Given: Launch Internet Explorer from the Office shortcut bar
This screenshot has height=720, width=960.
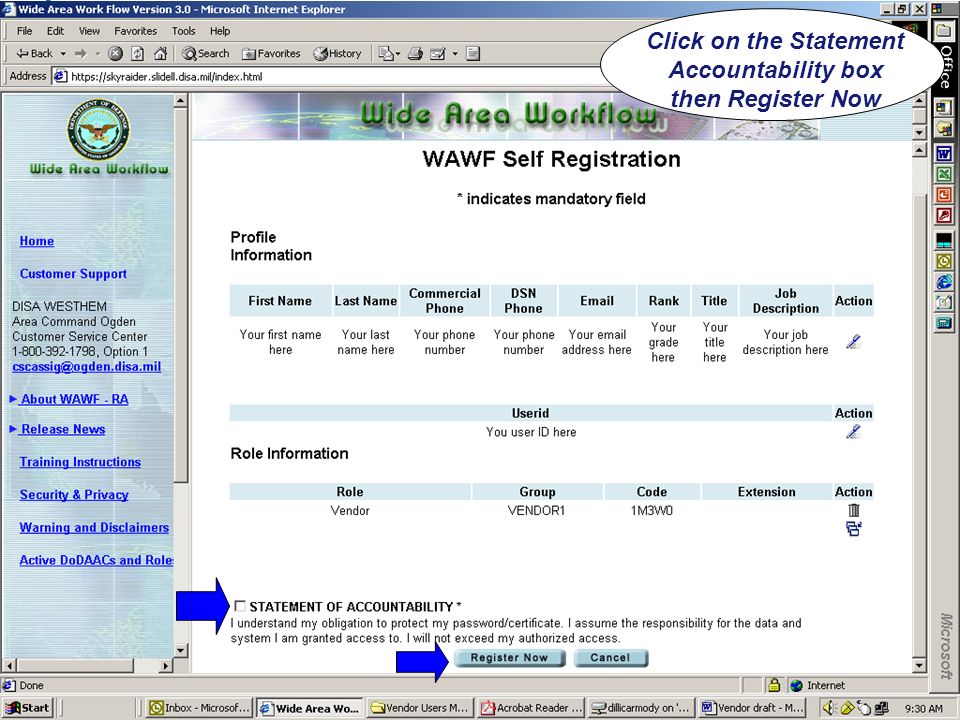Looking at the screenshot, I should pos(944,282).
